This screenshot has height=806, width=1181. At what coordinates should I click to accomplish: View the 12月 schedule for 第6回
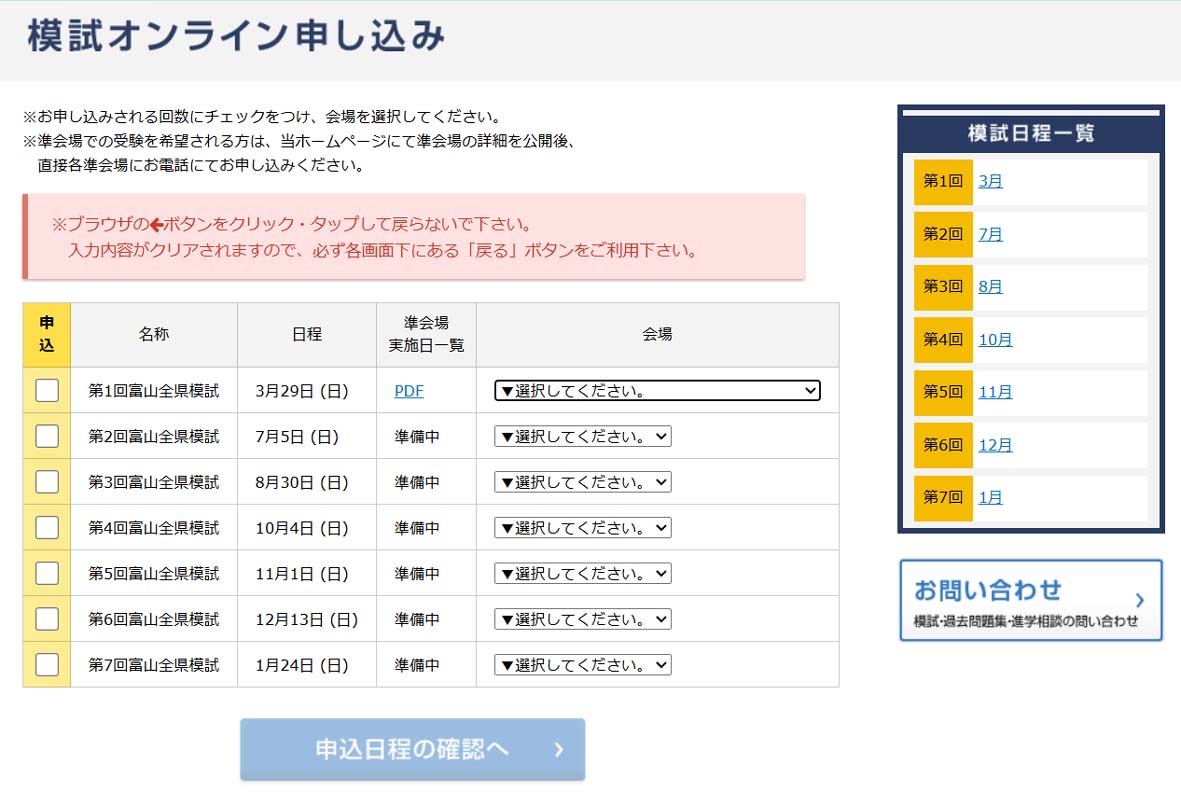(x=995, y=445)
